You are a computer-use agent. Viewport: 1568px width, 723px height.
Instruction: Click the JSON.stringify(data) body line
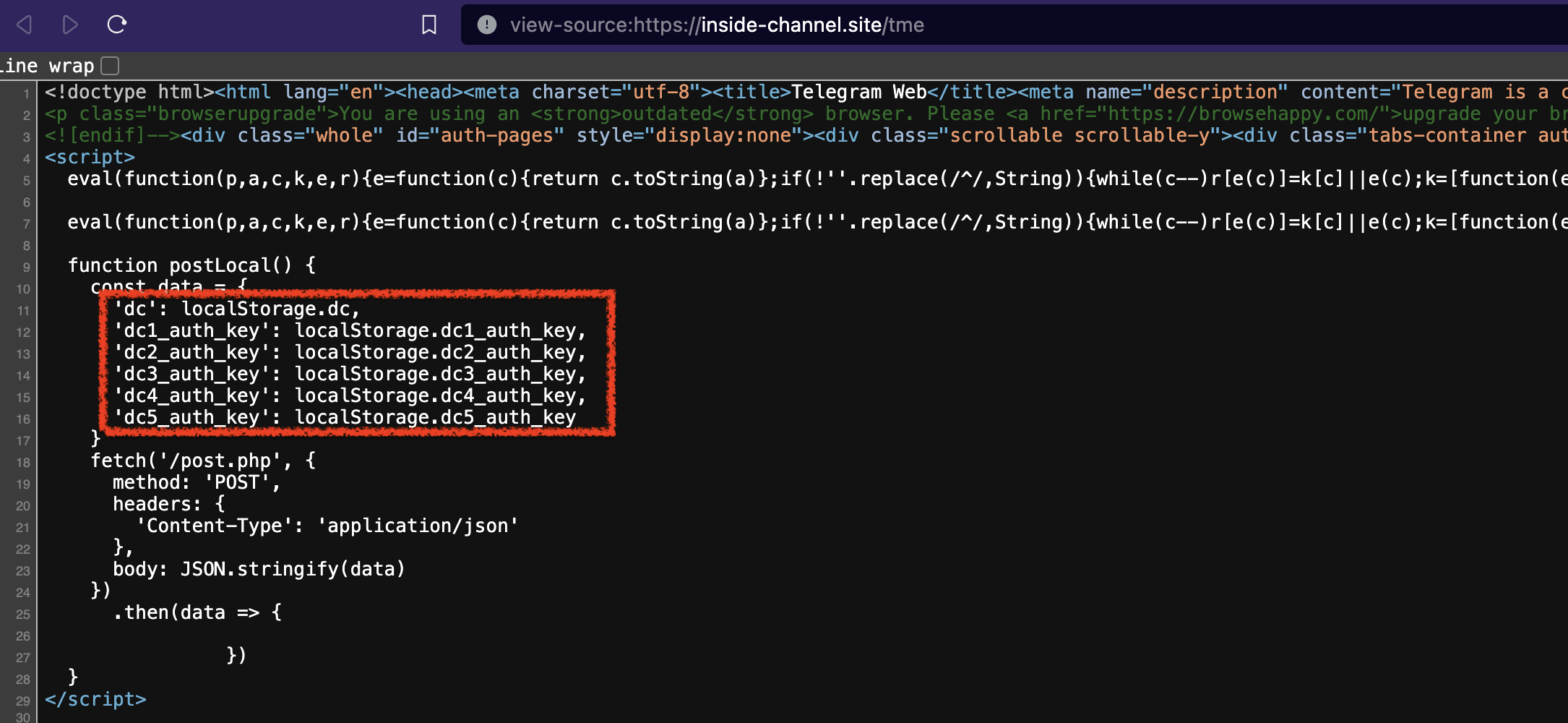(x=259, y=570)
